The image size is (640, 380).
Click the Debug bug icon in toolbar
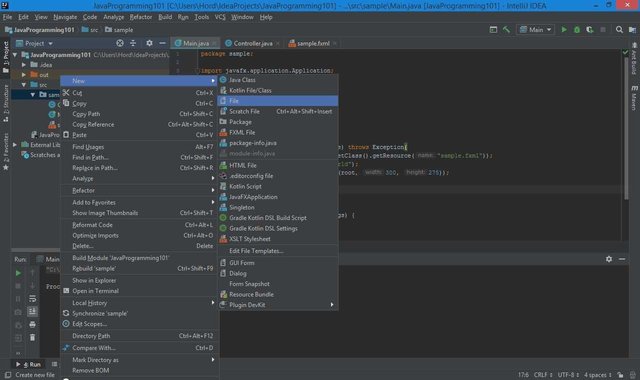click(577, 30)
